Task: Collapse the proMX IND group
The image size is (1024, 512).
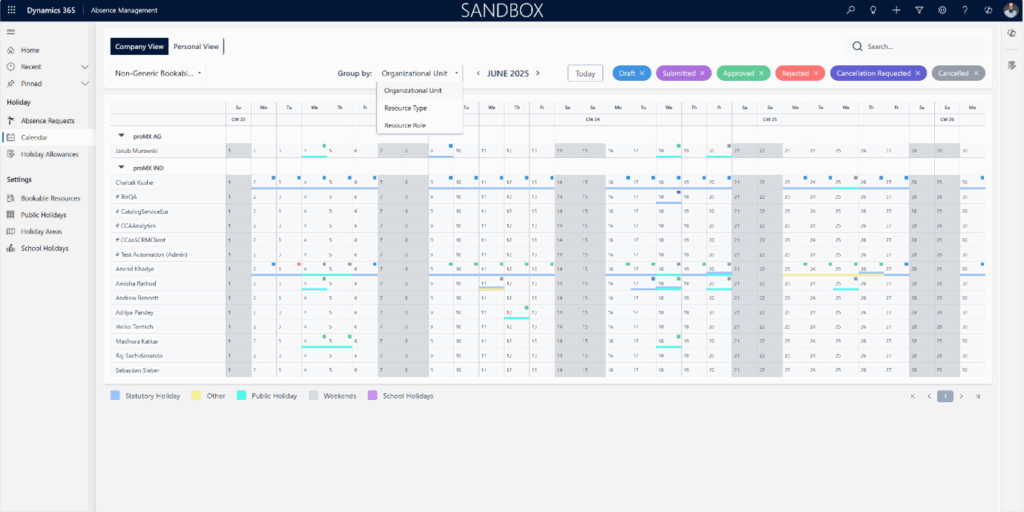Action: [x=121, y=168]
